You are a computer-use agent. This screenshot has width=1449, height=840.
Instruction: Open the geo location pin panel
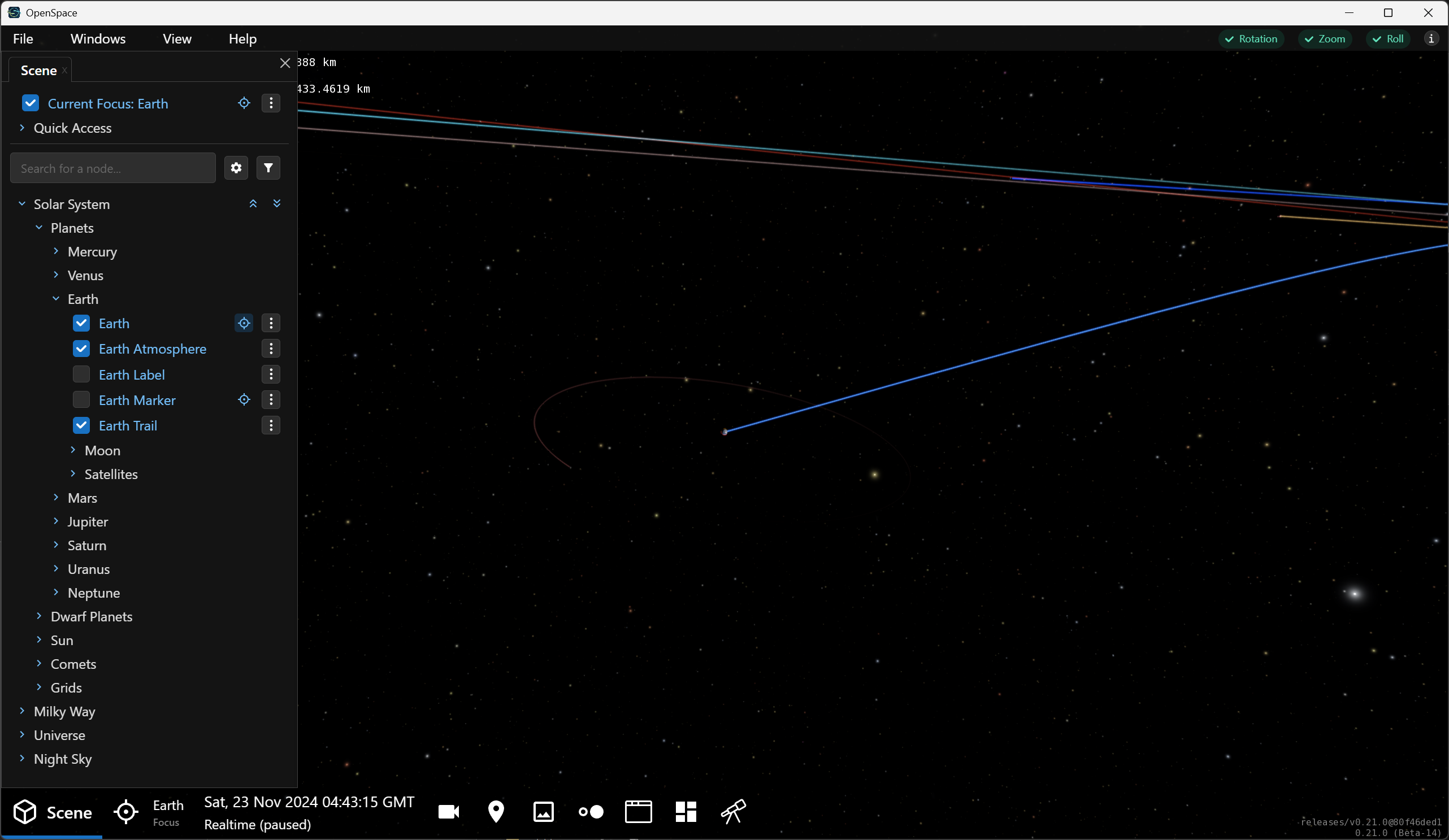tap(496, 812)
